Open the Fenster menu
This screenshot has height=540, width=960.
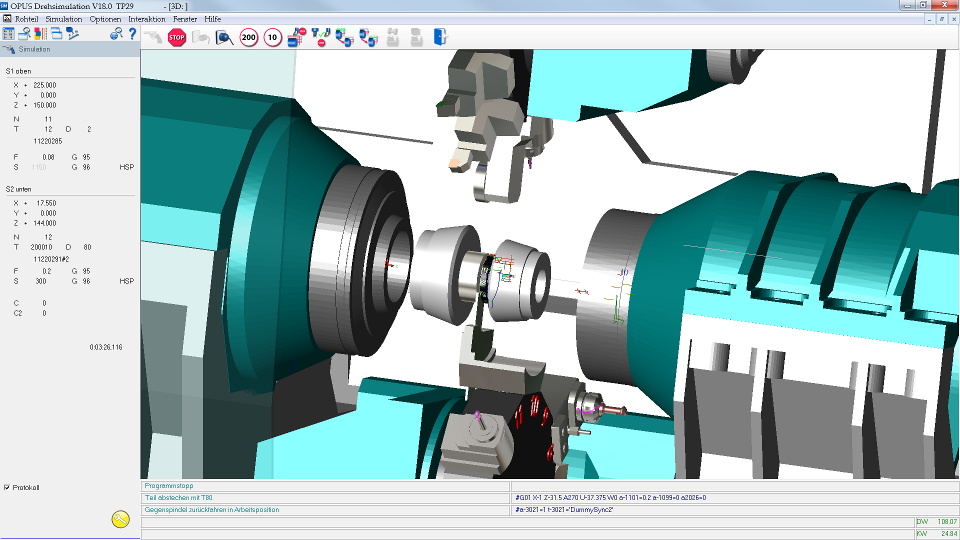pyautogui.click(x=185, y=19)
